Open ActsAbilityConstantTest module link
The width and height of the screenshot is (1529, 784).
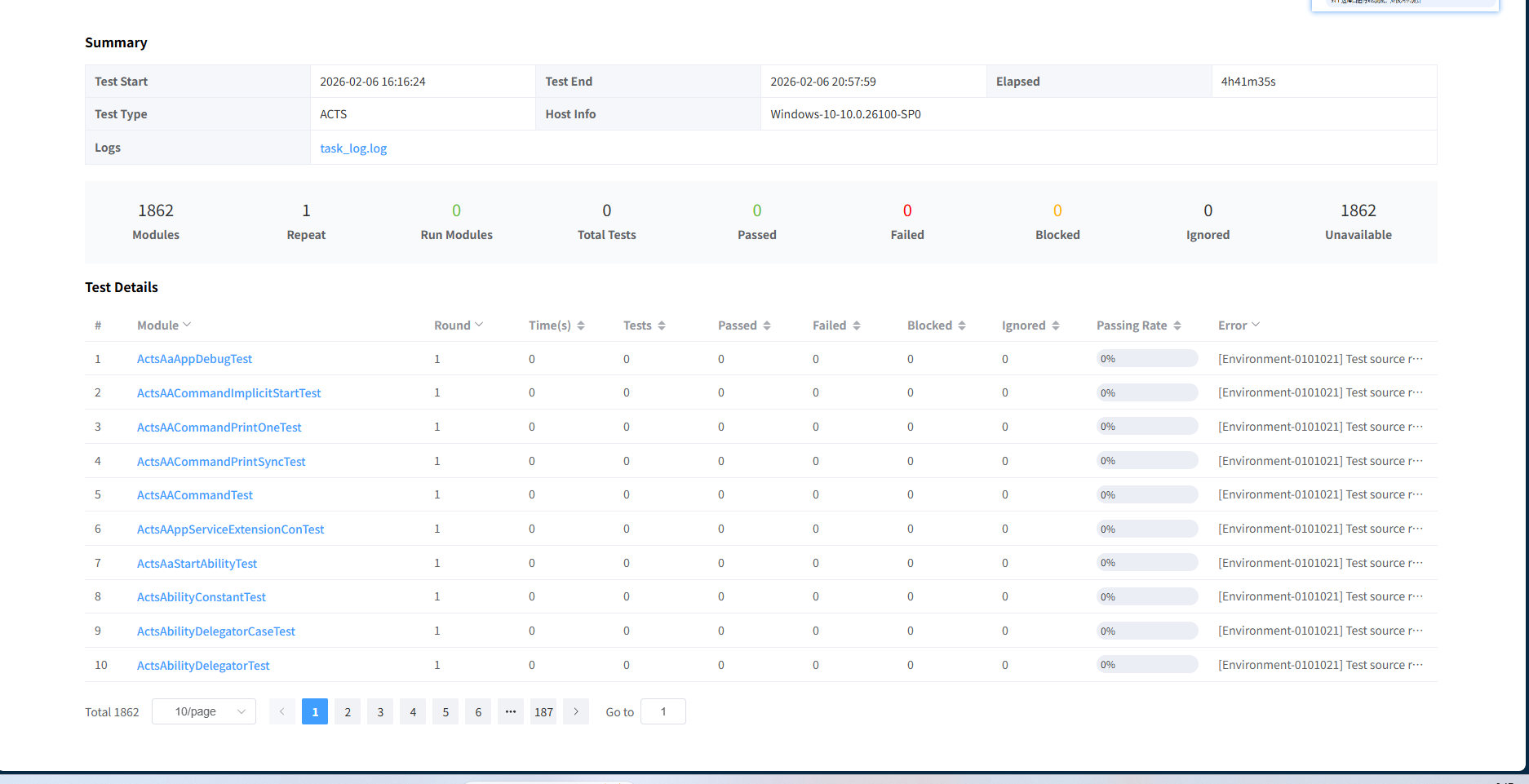[202, 597]
